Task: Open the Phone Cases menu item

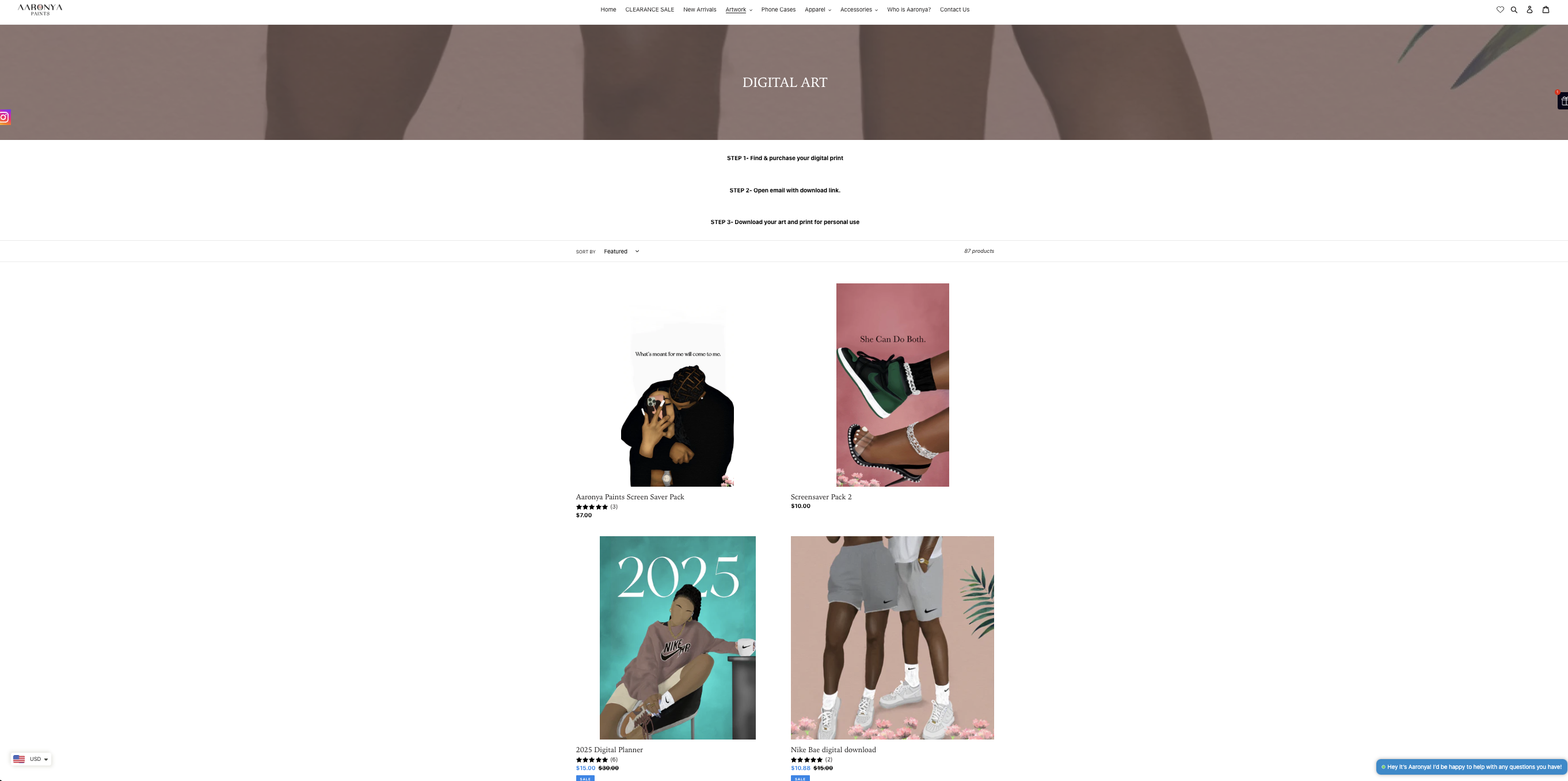Action: (778, 10)
